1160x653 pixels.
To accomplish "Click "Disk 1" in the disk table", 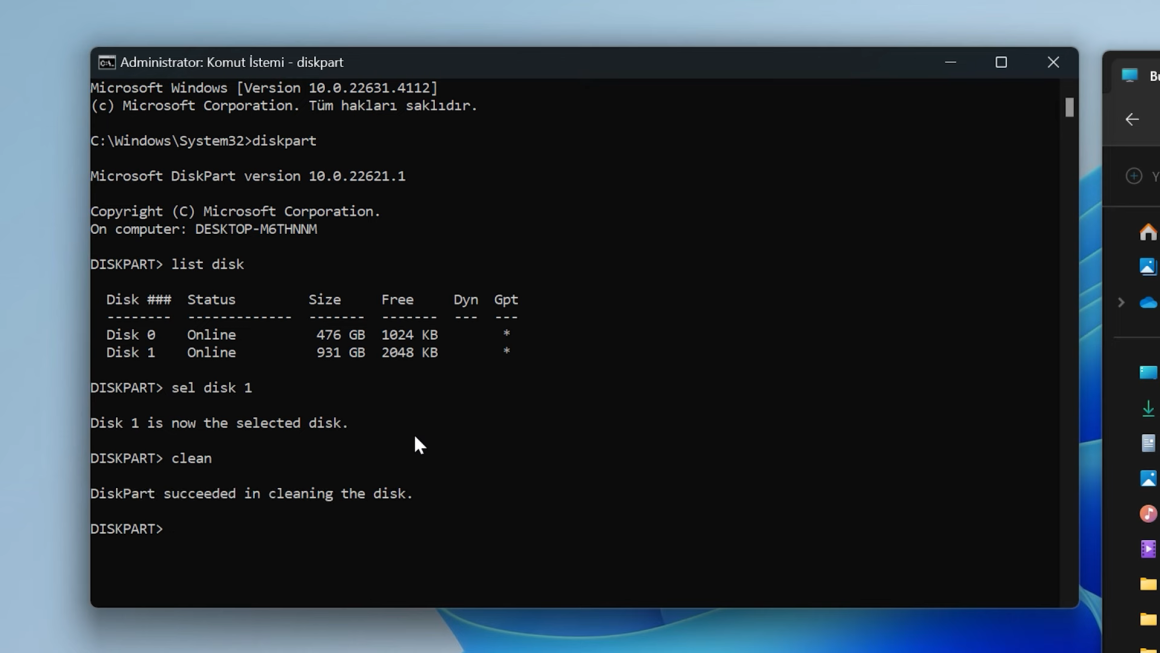I will pos(130,353).
